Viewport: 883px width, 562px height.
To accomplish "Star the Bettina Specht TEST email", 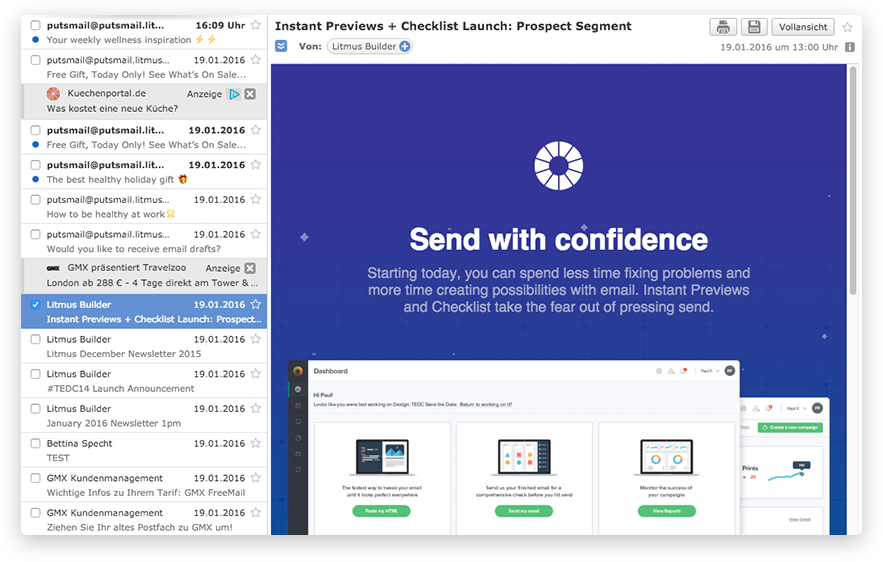I will coord(256,443).
